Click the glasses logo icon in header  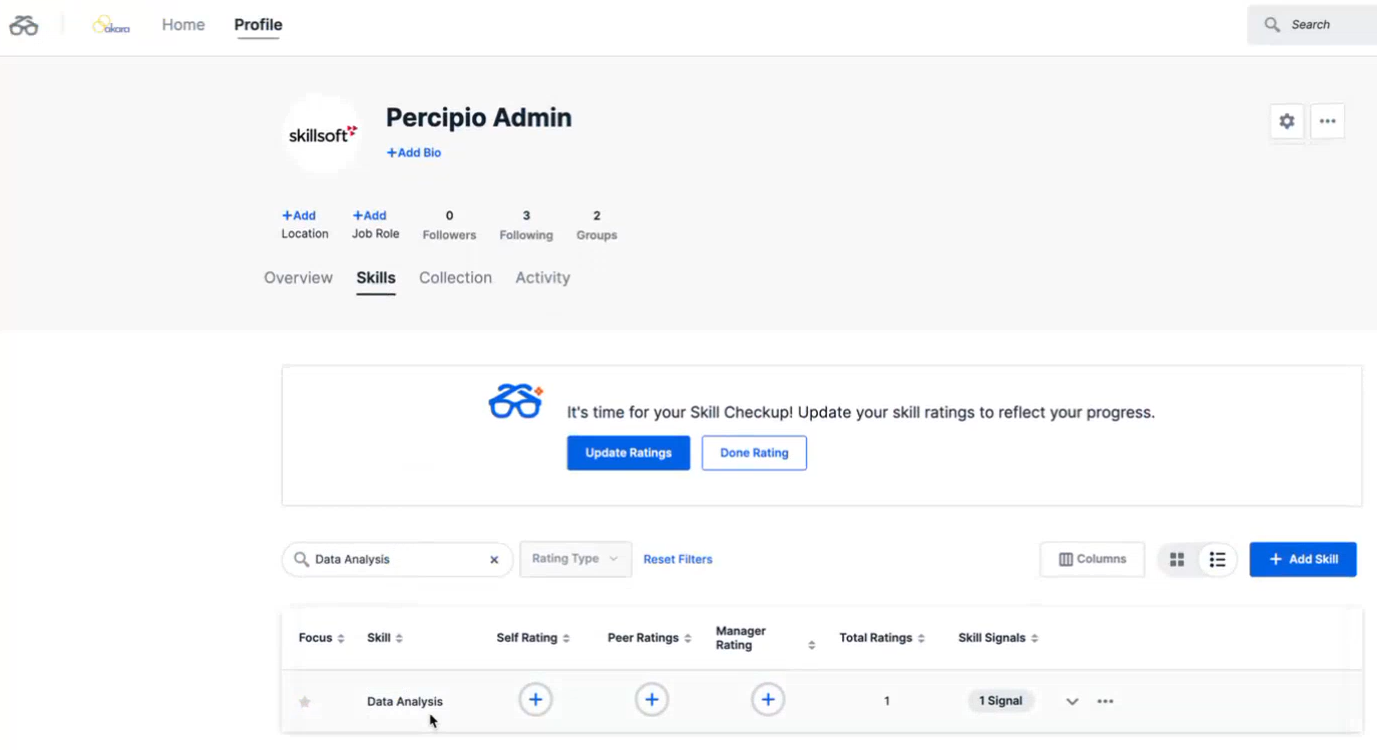(24, 25)
